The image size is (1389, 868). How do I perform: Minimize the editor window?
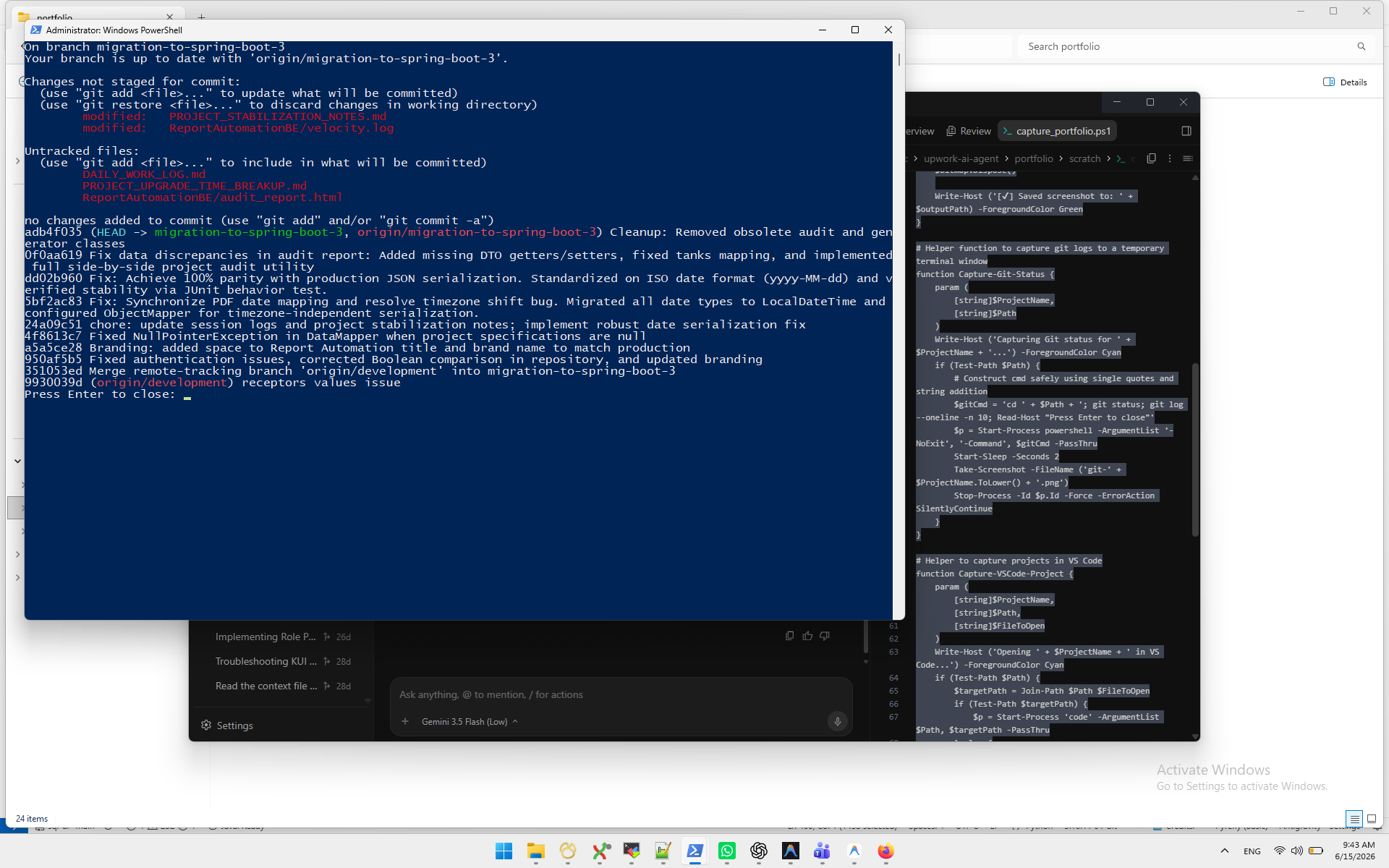click(1116, 102)
